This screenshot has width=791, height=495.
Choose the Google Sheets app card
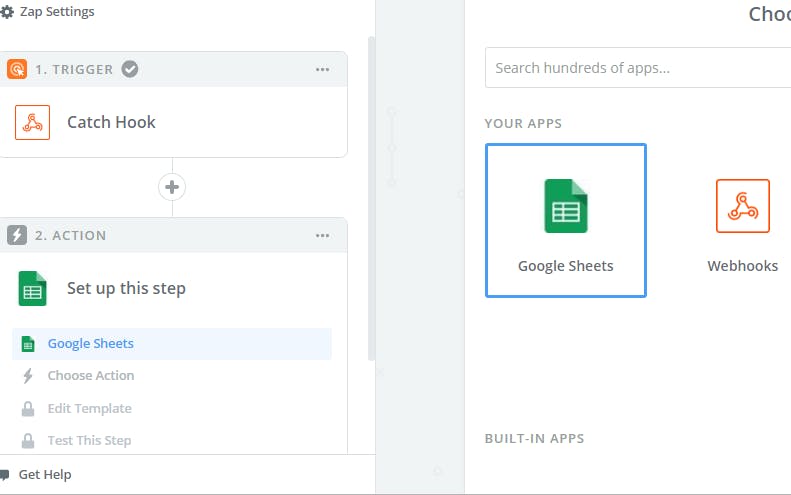pyautogui.click(x=566, y=221)
